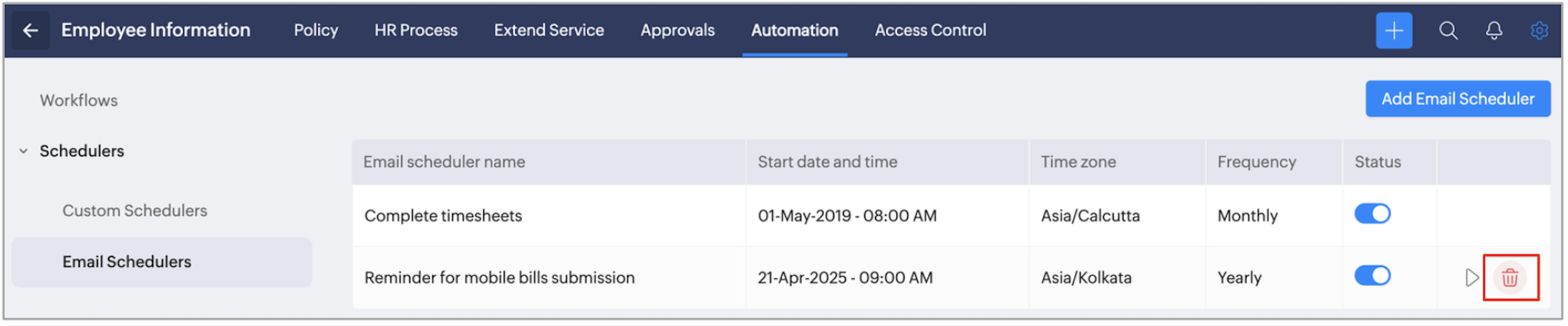The width and height of the screenshot is (1568, 326).
Task: Click the blue plus icon
Action: click(x=1393, y=30)
